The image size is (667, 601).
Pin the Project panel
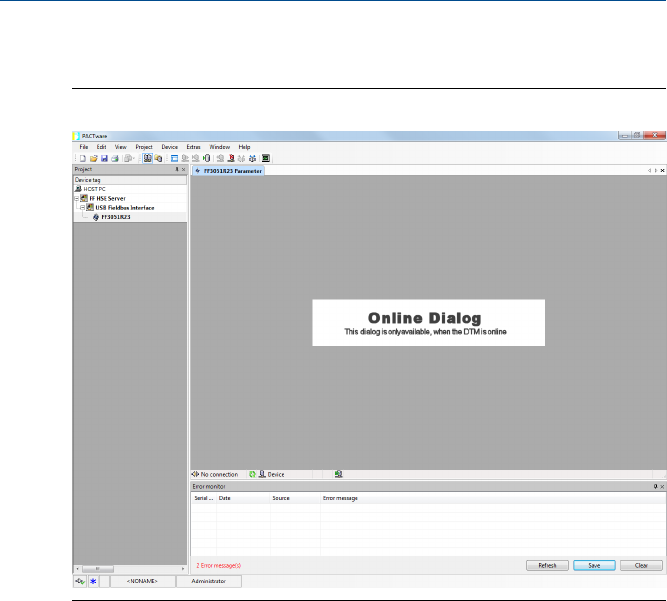pyautogui.click(x=177, y=170)
